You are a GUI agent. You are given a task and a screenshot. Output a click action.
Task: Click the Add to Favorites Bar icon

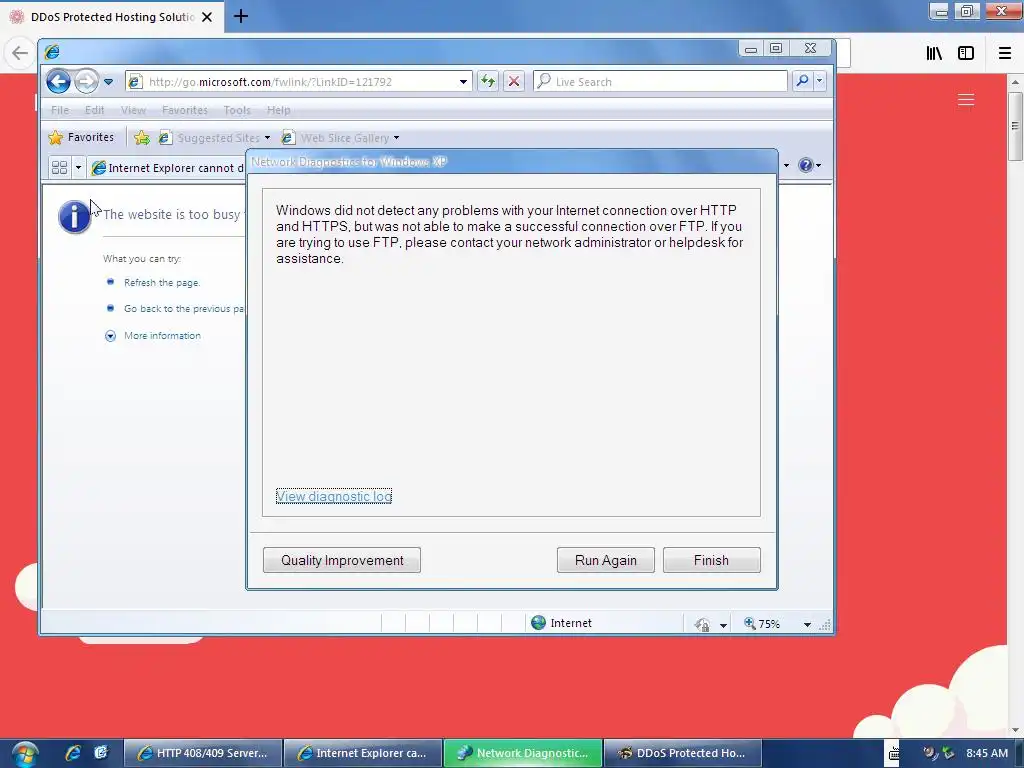pyautogui.click(x=142, y=138)
